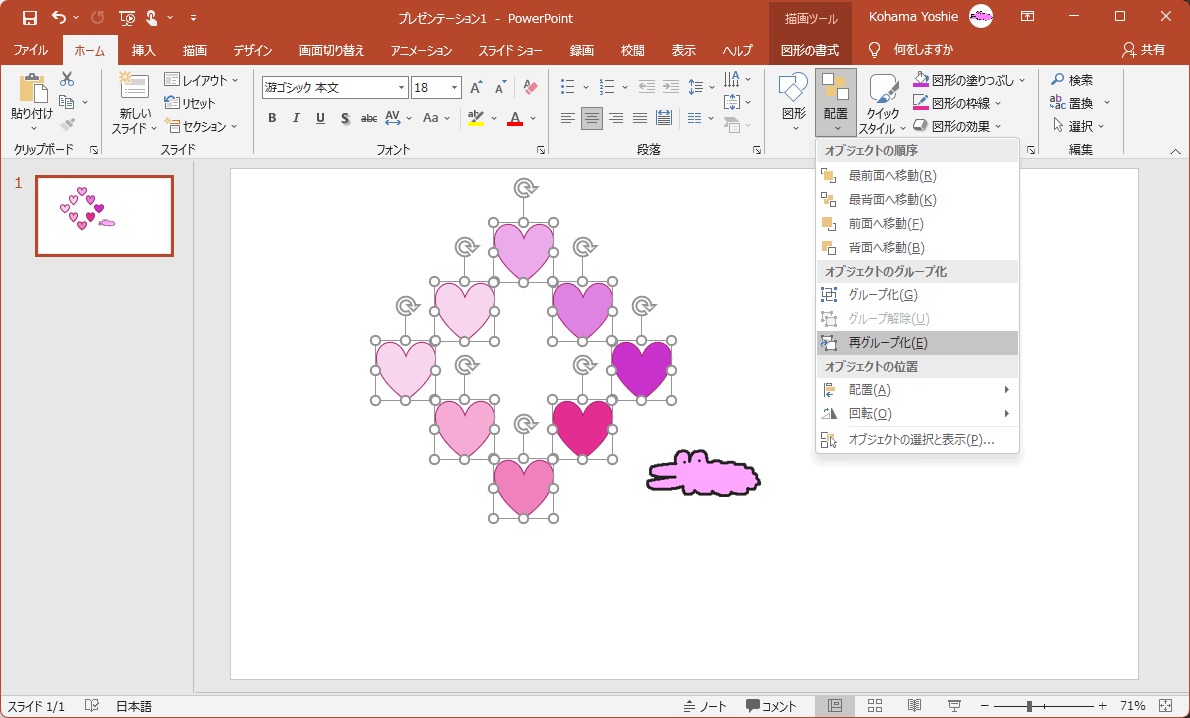Open 図形の塗りつぶし dropdown arrow
The image size is (1190, 718).
click(x=1022, y=80)
